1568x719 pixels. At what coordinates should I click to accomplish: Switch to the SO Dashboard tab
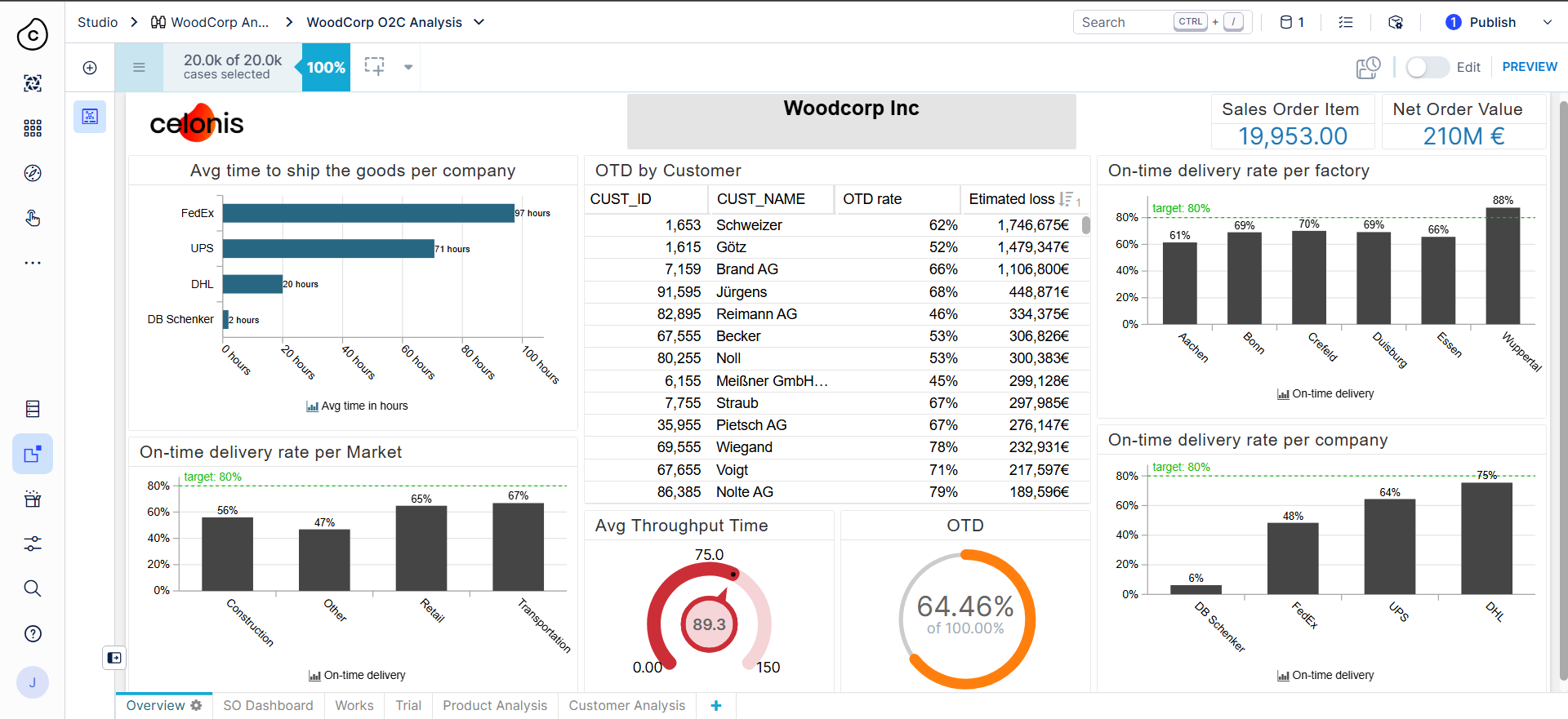click(x=268, y=706)
